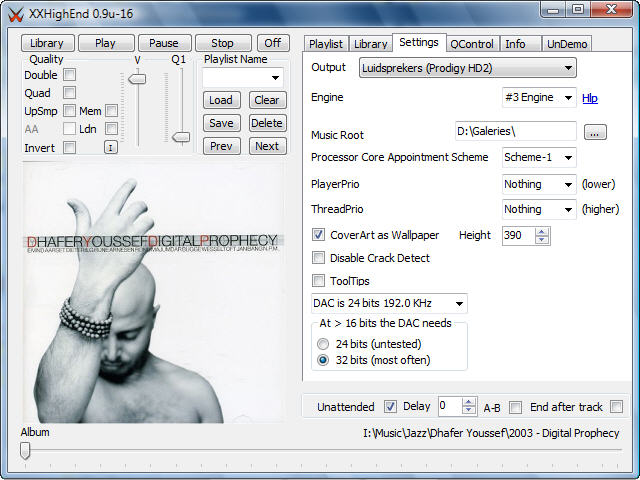
Task: Select the 24 bits (untested) radio option
Action: click(x=323, y=344)
